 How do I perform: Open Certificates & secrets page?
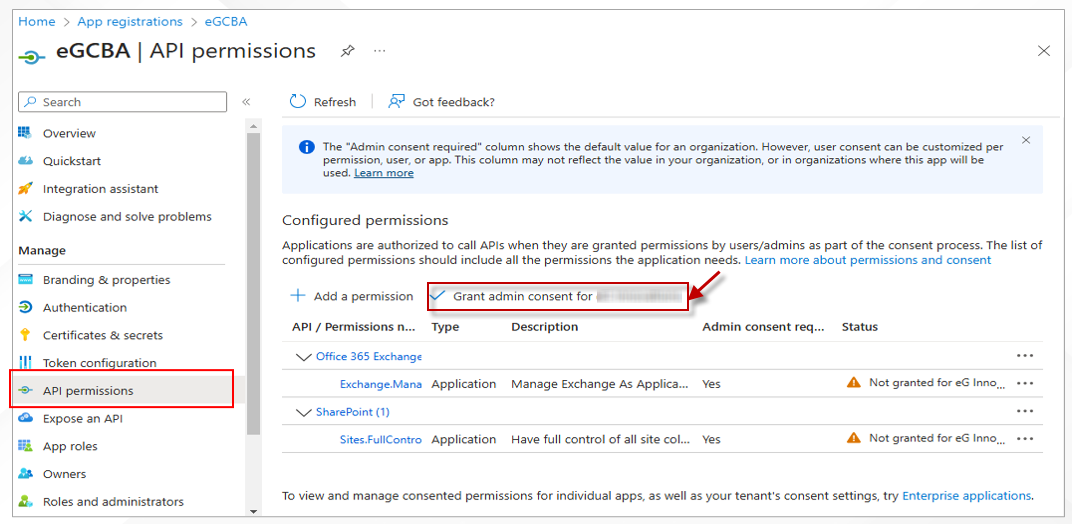tap(103, 335)
